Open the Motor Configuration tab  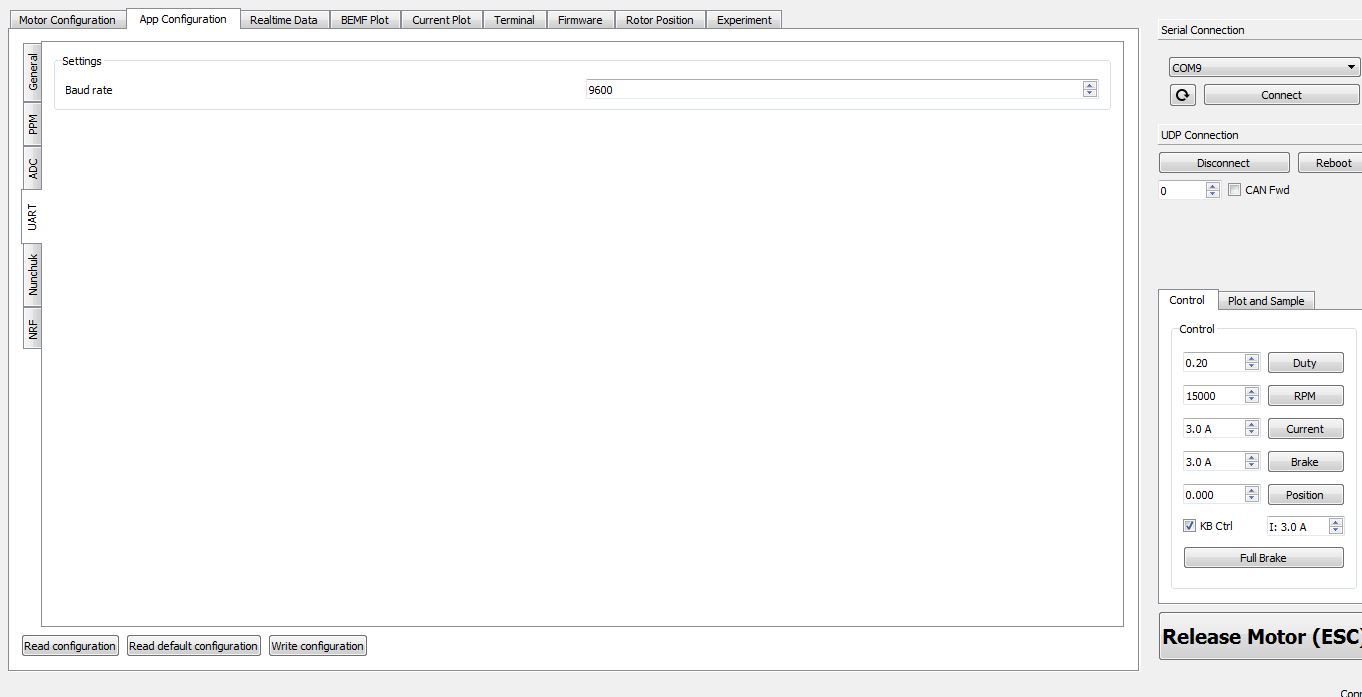coord(67,20)
